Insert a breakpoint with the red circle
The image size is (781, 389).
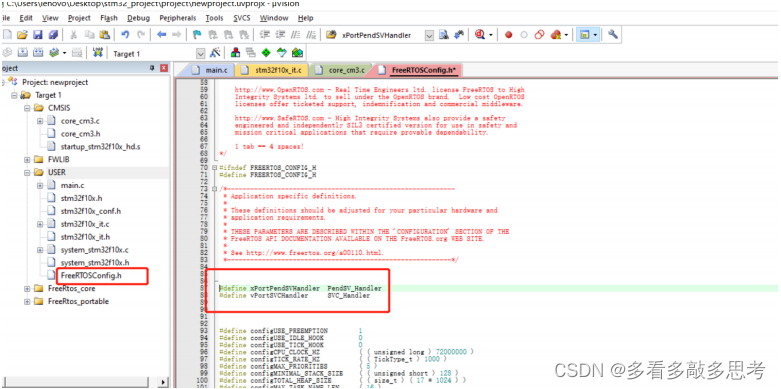coord(509,35)
